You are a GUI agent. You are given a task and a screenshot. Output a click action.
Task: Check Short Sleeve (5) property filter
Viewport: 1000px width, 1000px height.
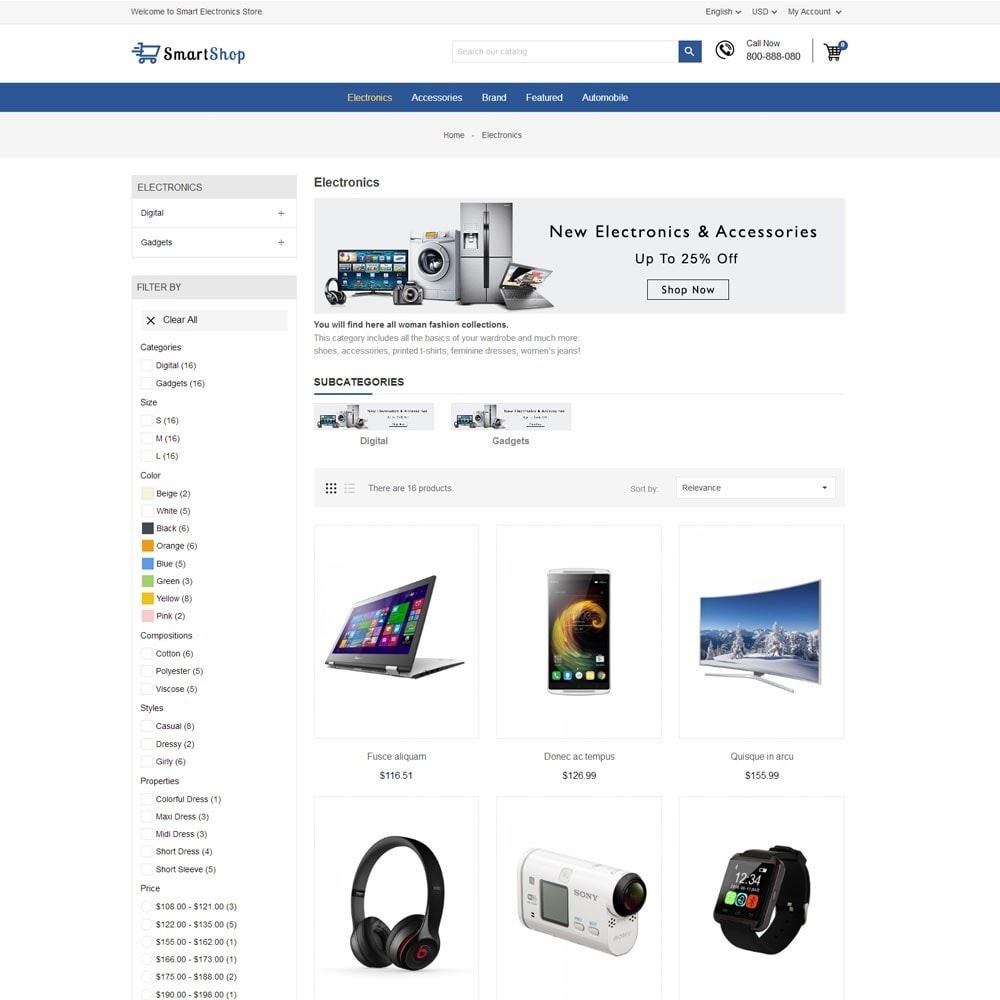point(147,869)
